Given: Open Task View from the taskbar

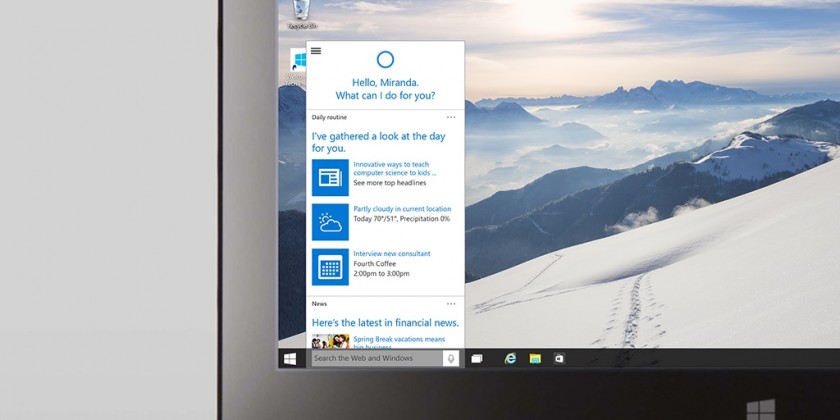Looking at the screenshot, I should pyautogui.click(x=477, y=358).
